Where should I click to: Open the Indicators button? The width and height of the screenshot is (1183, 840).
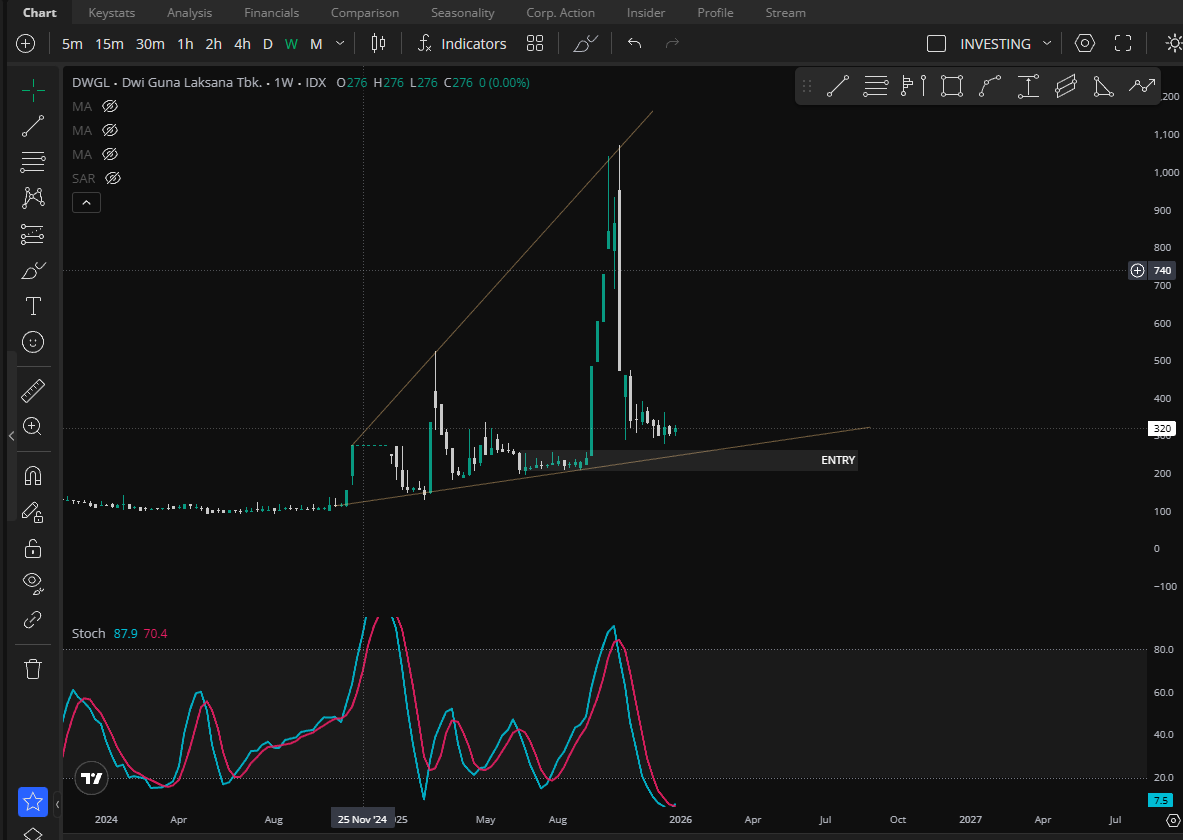pyautogui.click(x=462, y=44)
